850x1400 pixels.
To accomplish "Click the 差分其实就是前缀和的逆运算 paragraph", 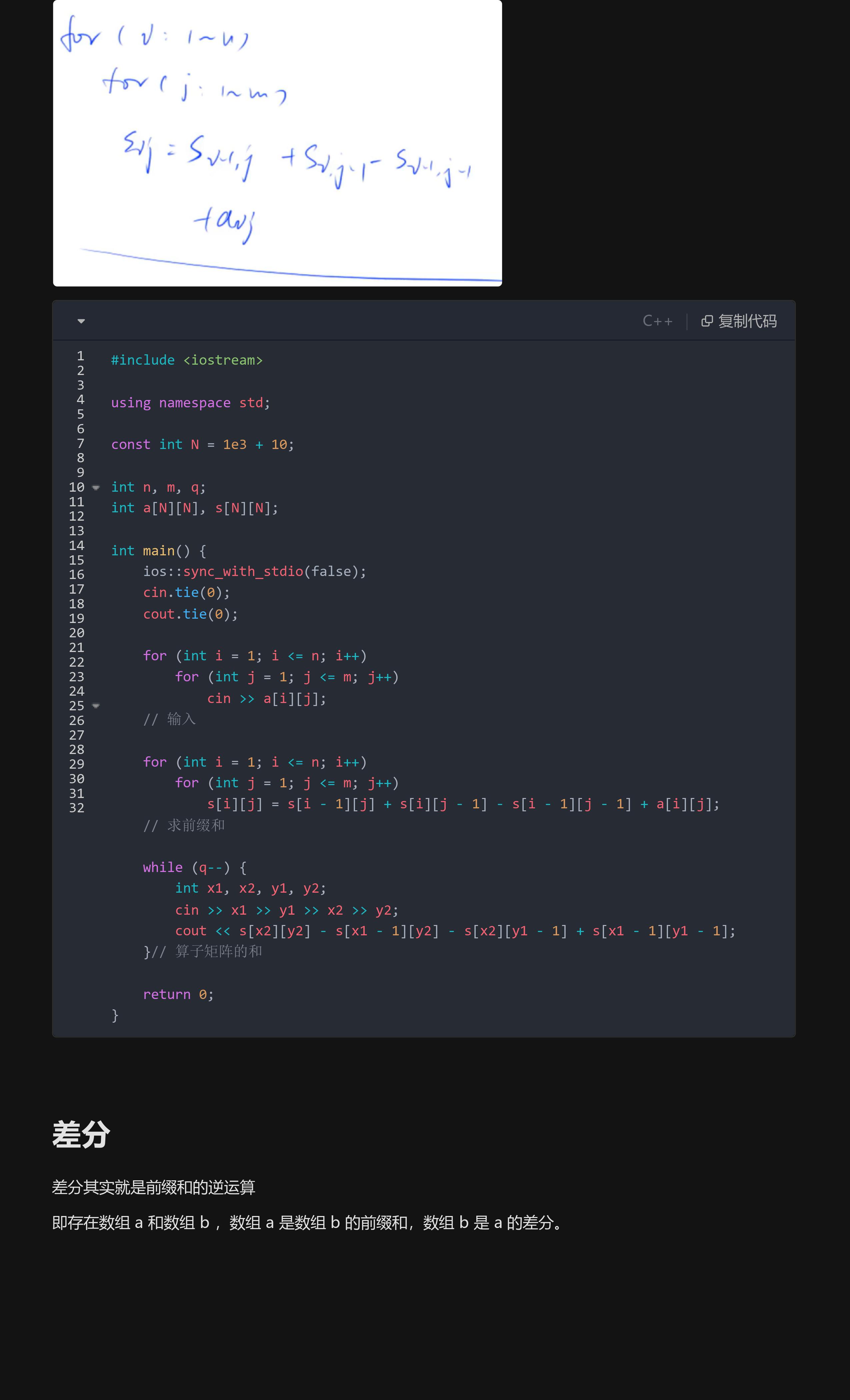I will pyautogui.click(x=153, y=1187).
